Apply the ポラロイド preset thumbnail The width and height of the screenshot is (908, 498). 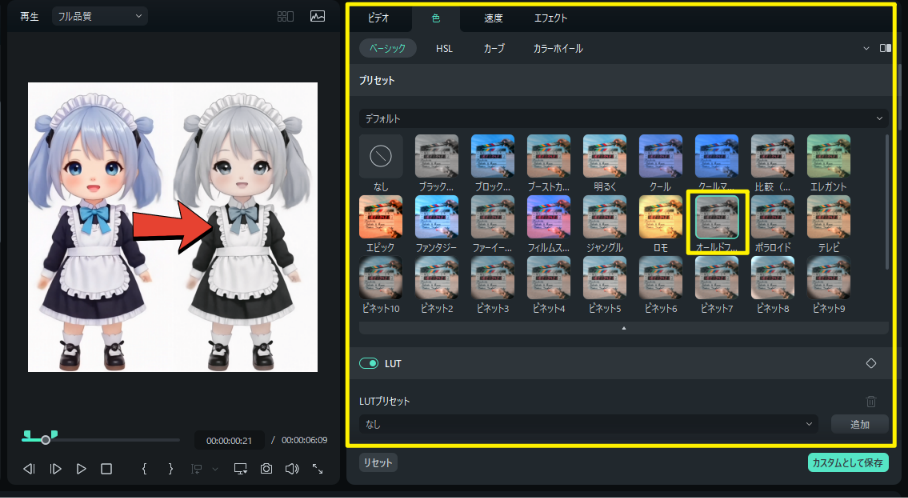[772, 217]
